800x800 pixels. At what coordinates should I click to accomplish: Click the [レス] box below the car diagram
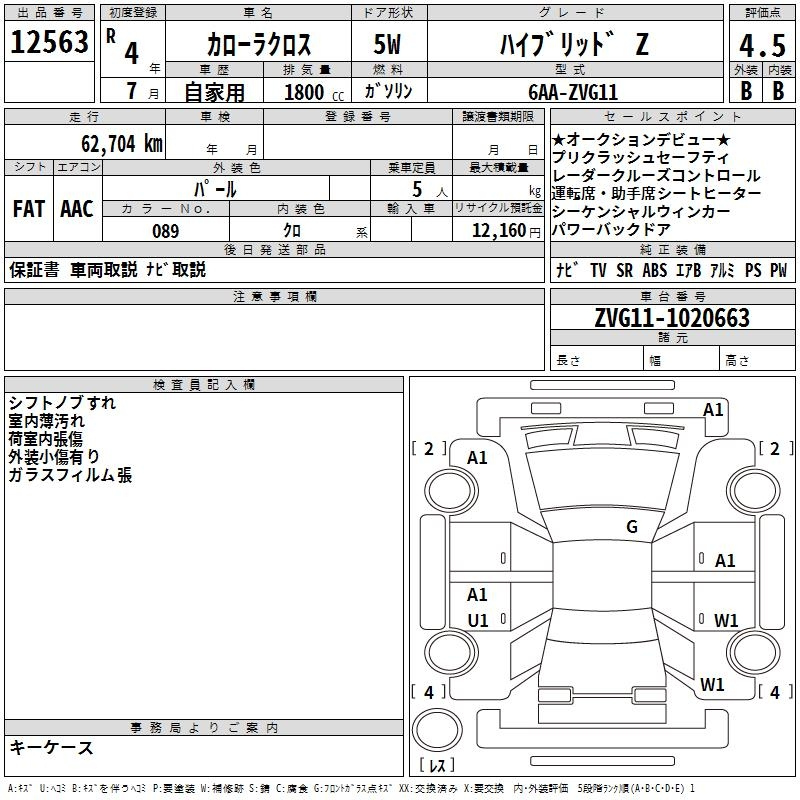pos(436,766)
